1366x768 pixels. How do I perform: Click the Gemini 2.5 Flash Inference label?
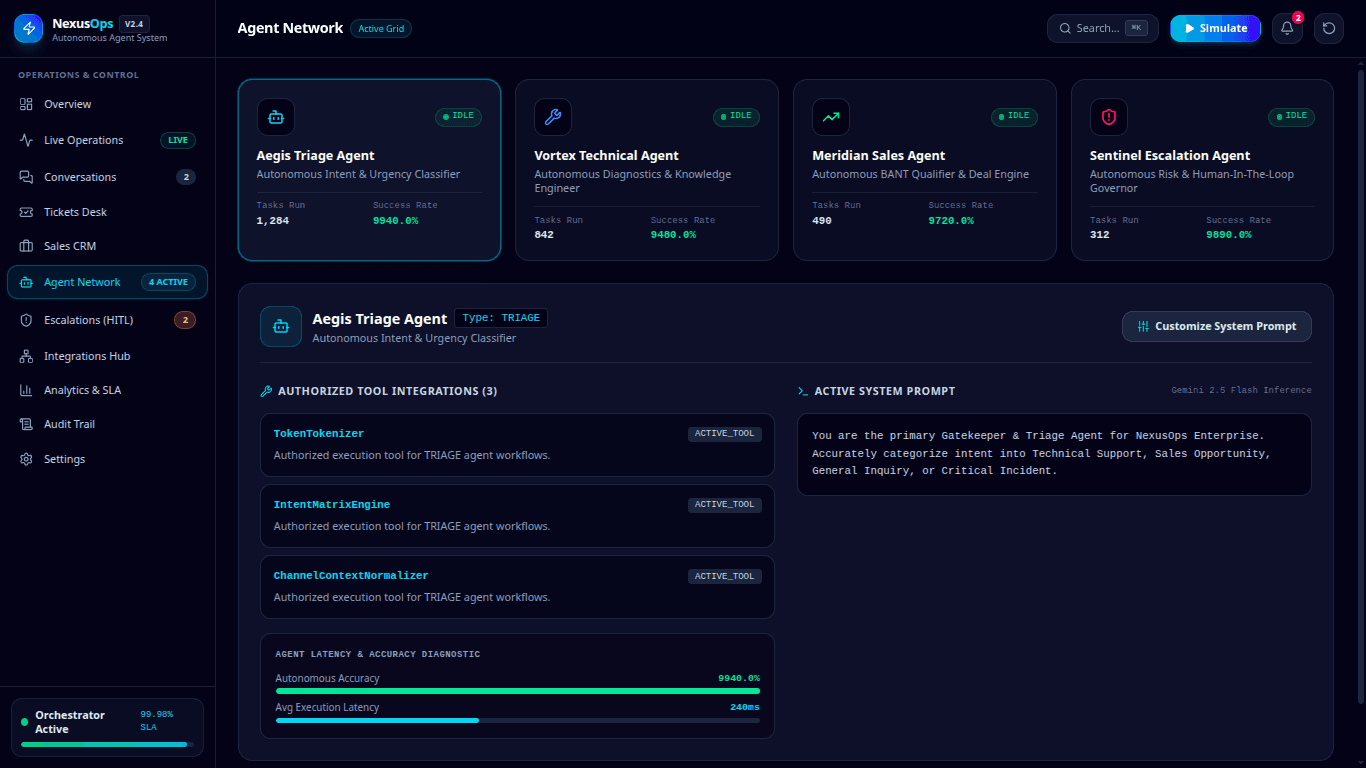1241,390
